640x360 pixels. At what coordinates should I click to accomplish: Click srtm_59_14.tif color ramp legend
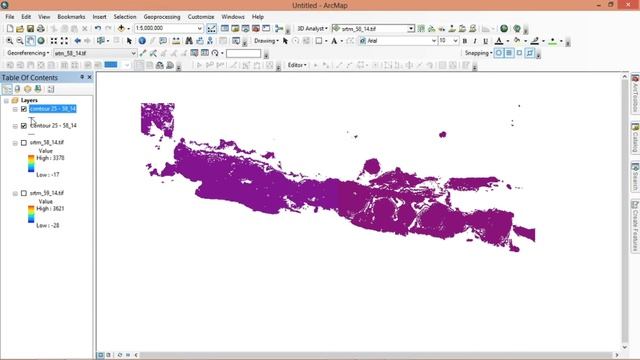(31, 214)
